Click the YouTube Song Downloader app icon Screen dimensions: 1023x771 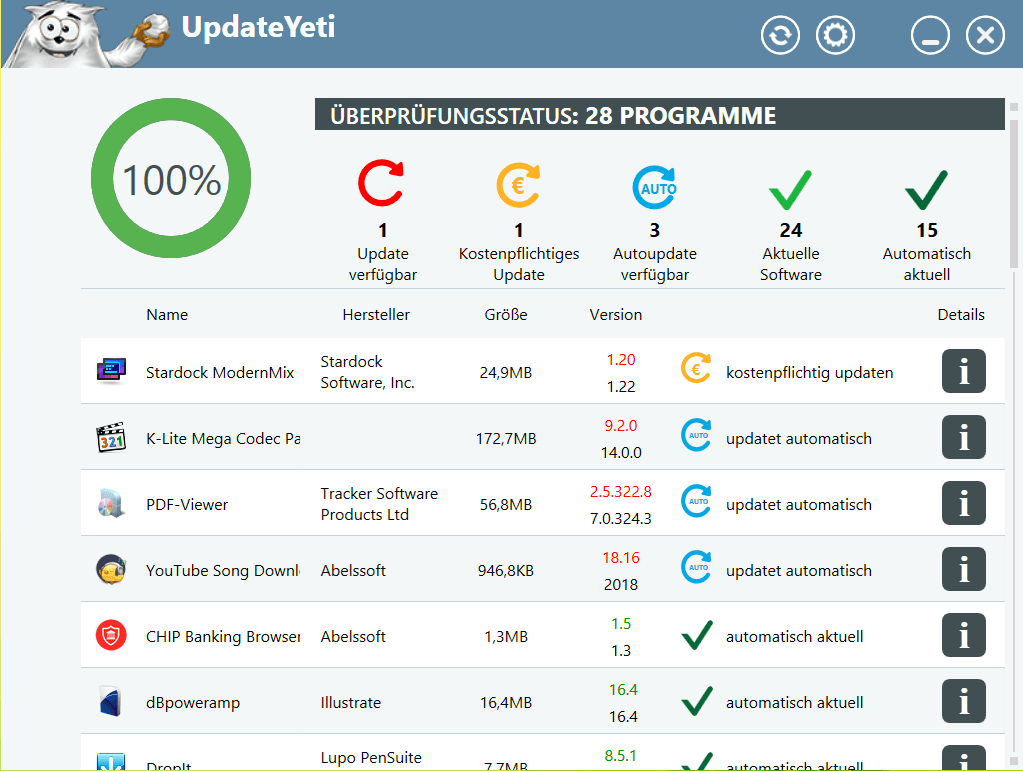click(x=111, y=570)
